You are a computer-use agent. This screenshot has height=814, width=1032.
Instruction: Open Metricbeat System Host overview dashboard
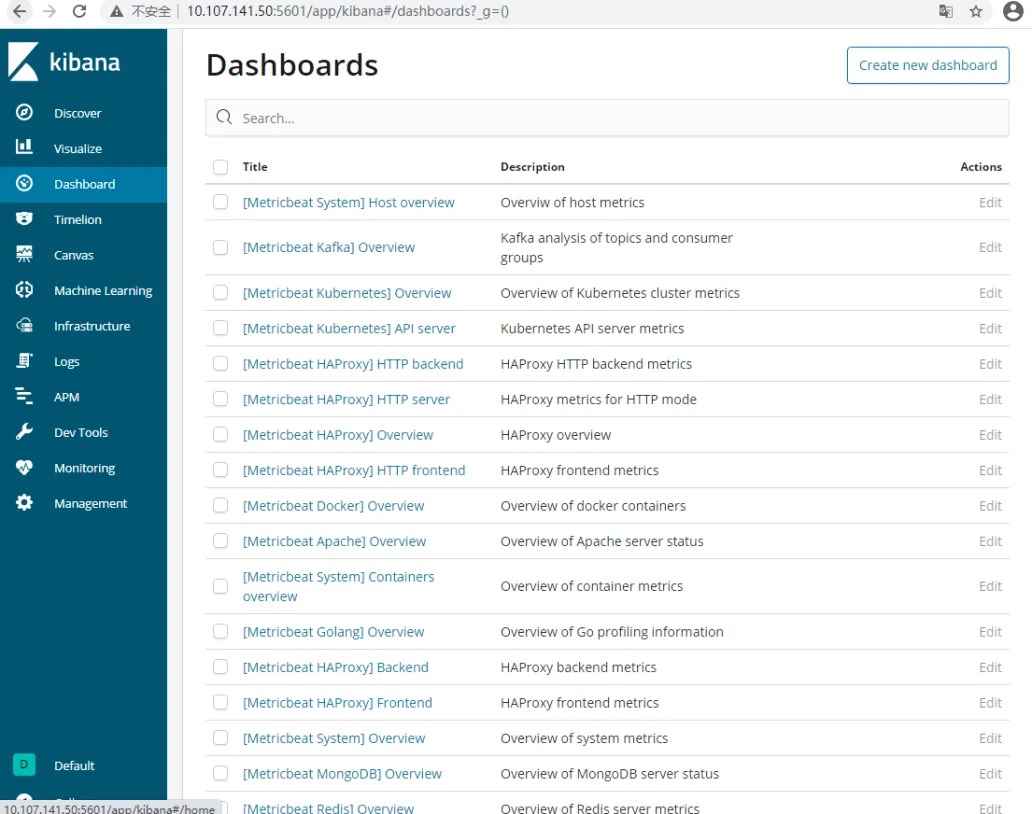click(348, 202)
